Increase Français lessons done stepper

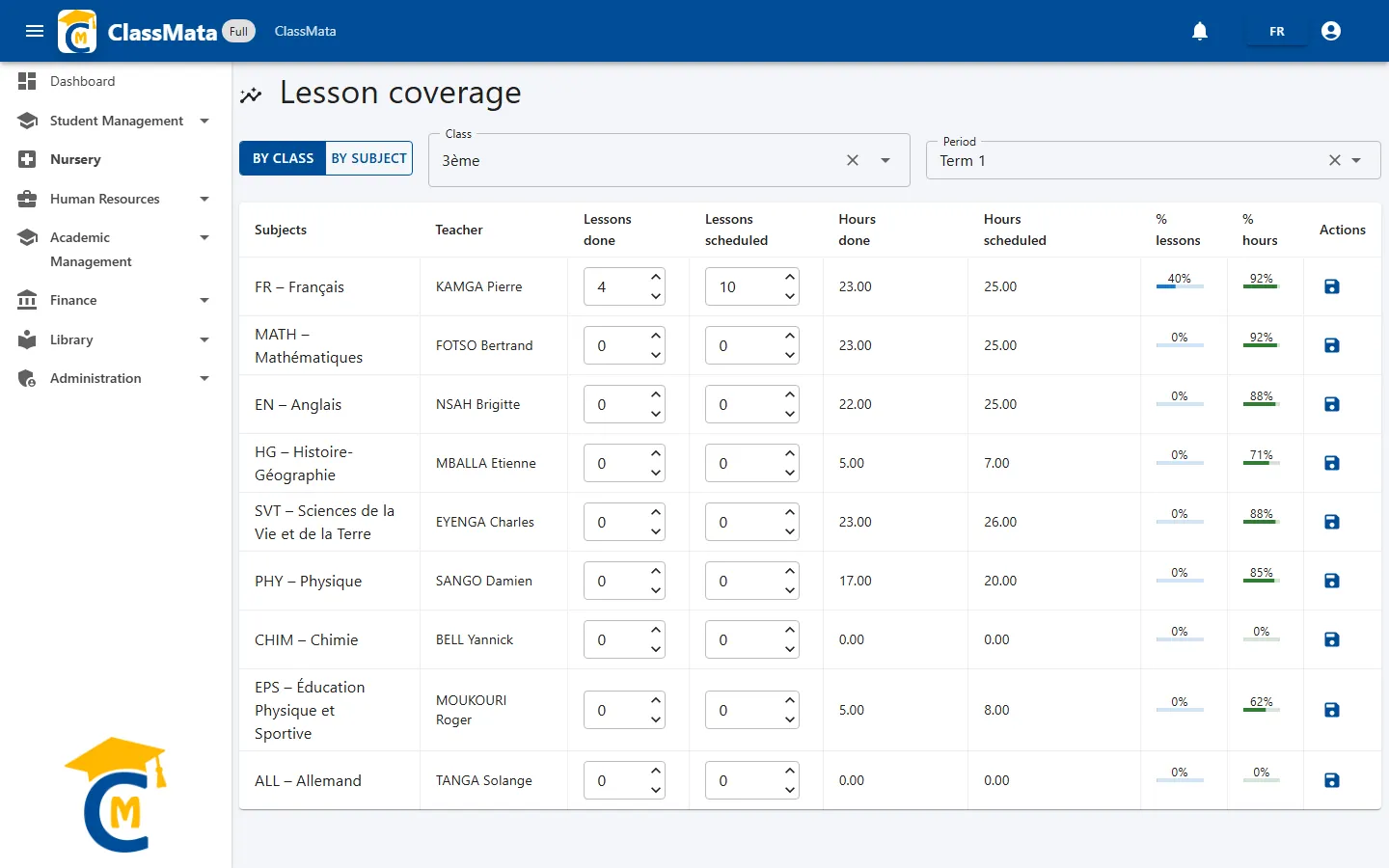pyautogui.click(x=656, y=277)
